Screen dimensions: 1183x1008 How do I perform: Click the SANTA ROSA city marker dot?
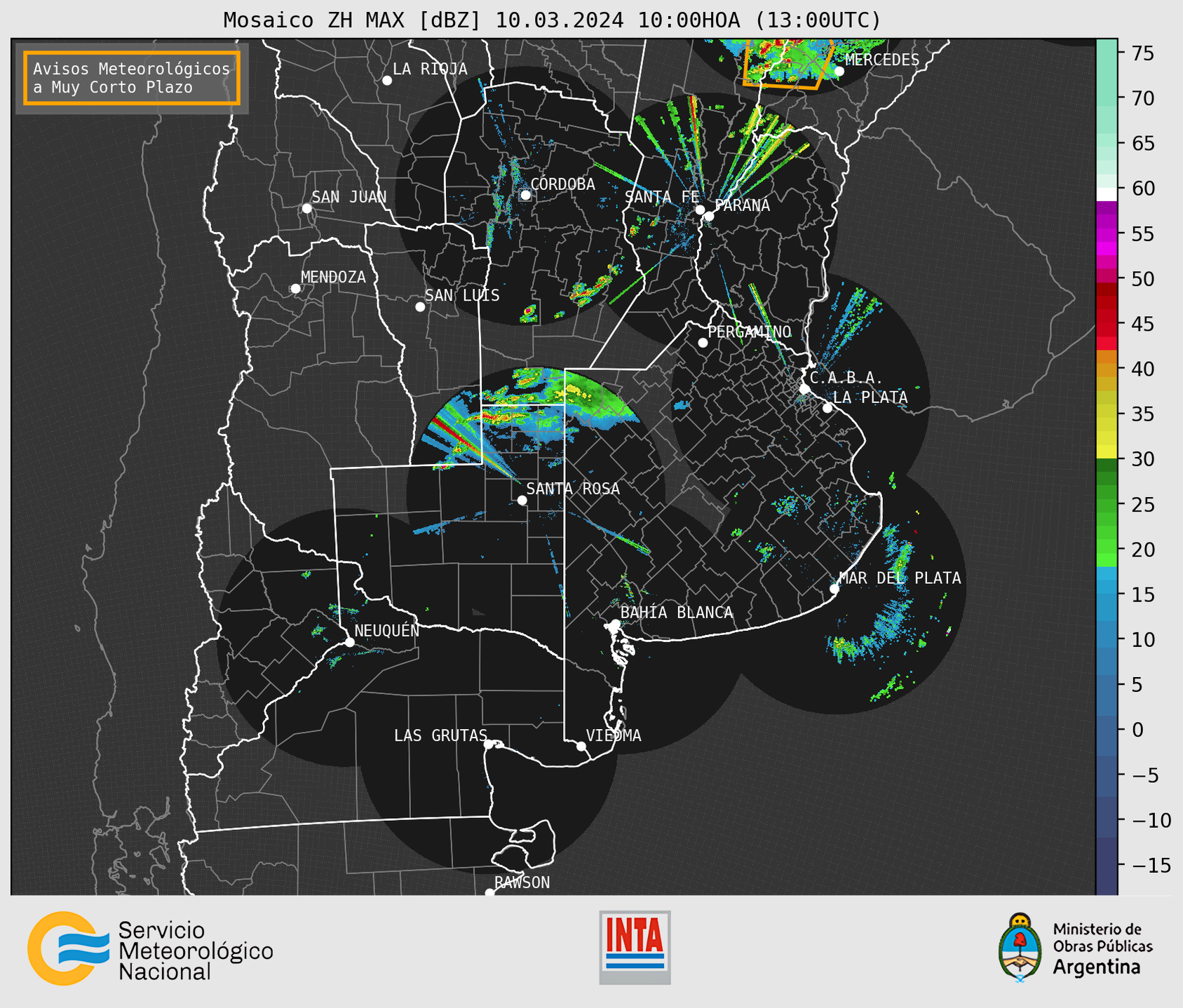[x=522, y=500]
